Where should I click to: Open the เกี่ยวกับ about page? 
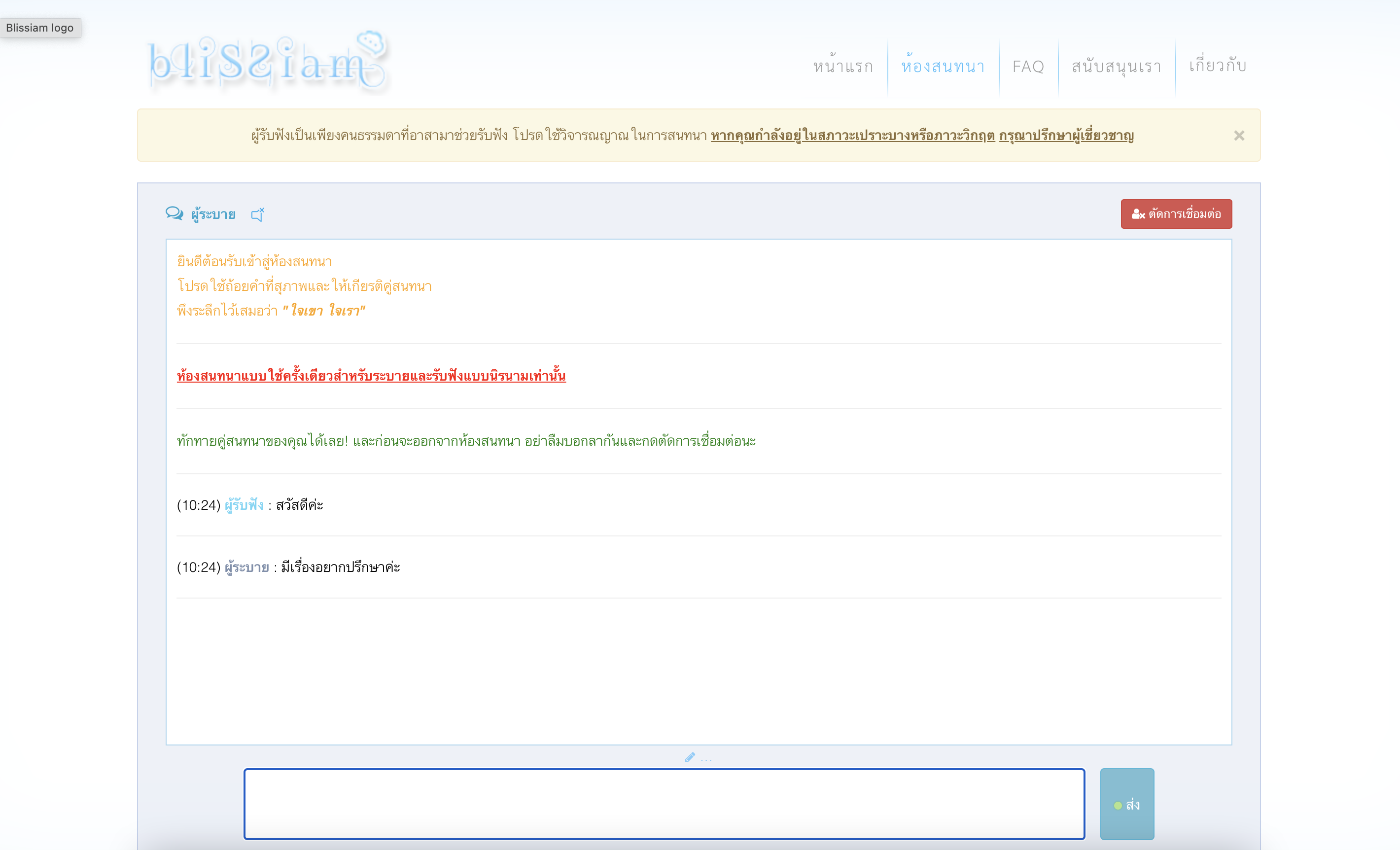click(1218, 66)
